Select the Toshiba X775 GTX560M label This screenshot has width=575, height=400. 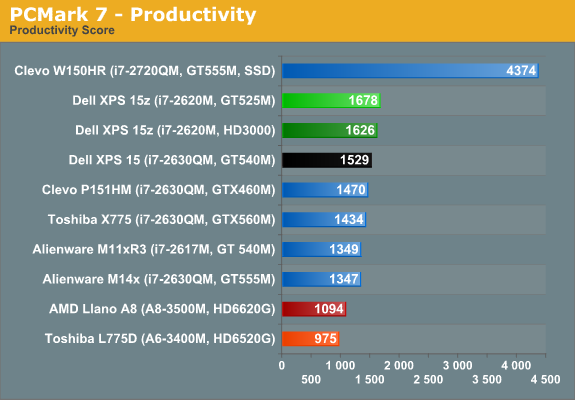161,220
